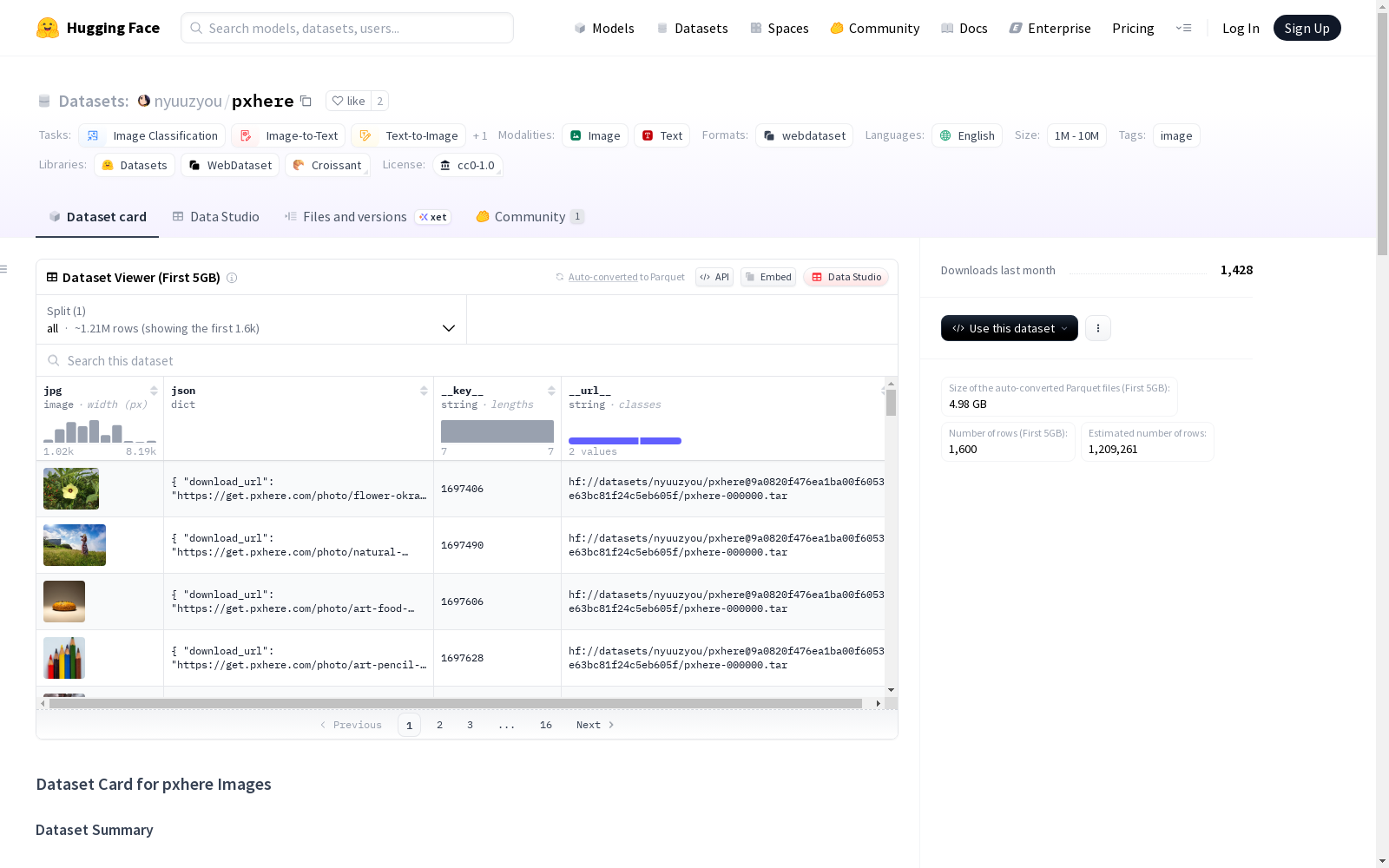Focus the Search this dataset field
The width and height of the screenshot is (1389, 868).
467,361
